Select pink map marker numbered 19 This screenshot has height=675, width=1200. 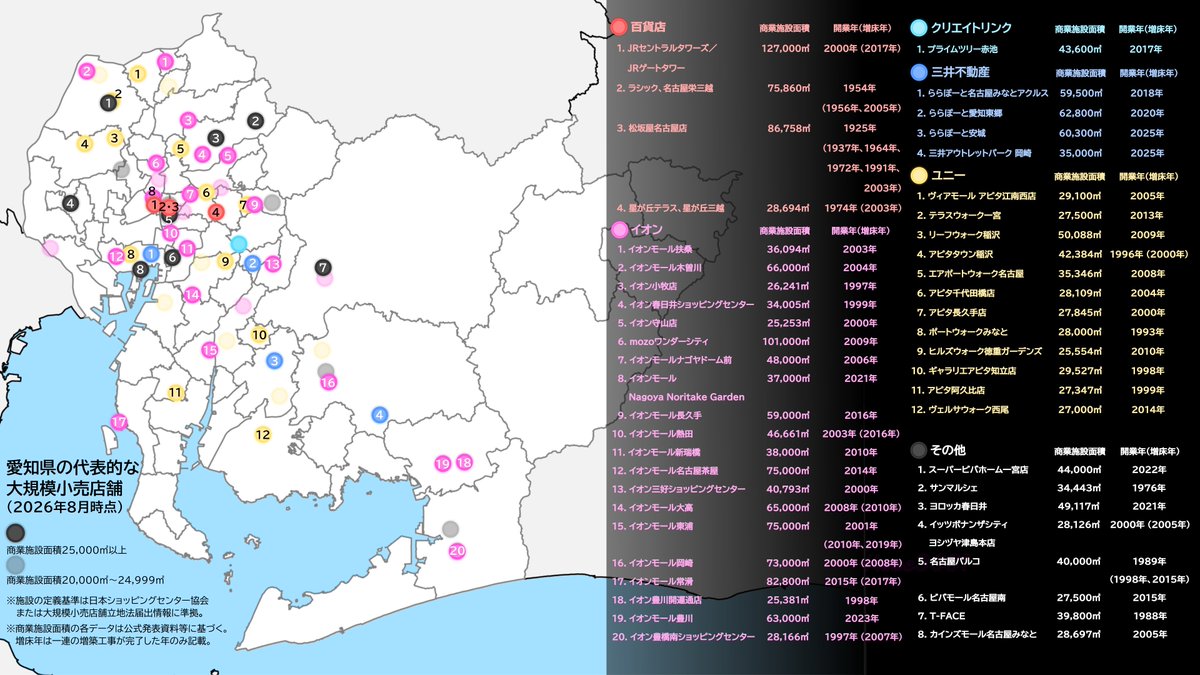(x=443, y=463)
